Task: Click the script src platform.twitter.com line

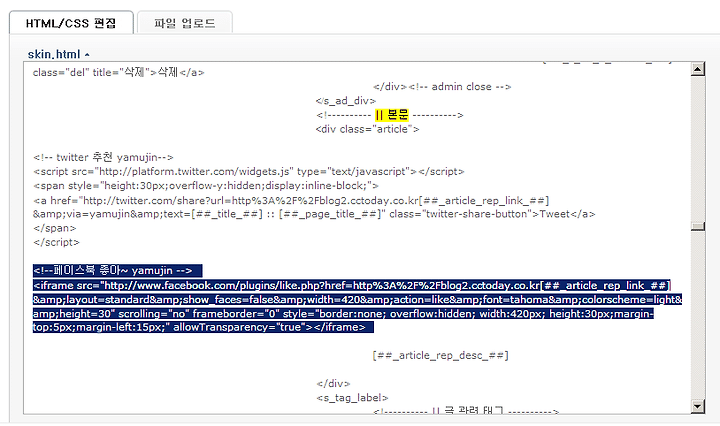Action: coord(248,172)
